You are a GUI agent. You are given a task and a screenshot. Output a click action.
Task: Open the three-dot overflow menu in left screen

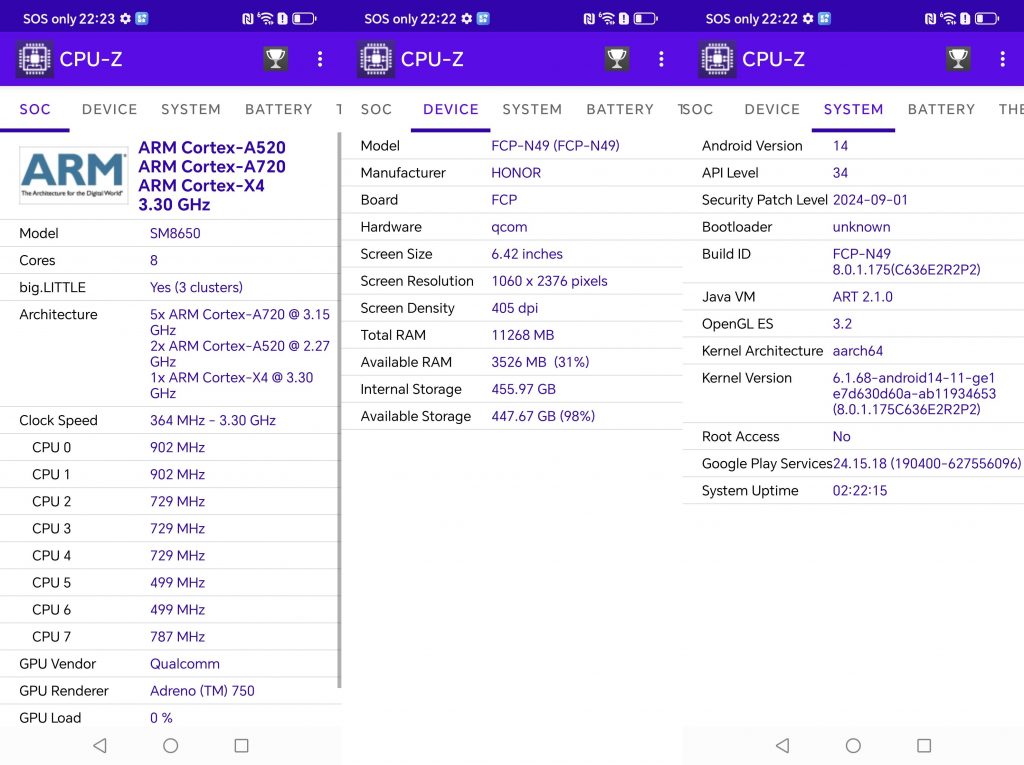click(x=320, y=59)
